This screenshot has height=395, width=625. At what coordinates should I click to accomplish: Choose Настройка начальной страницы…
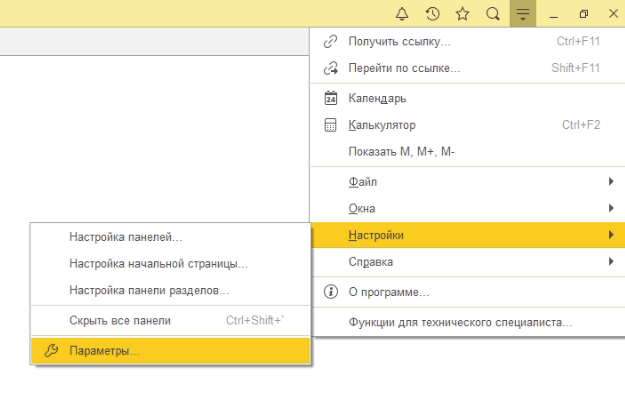tap(170, 264)
